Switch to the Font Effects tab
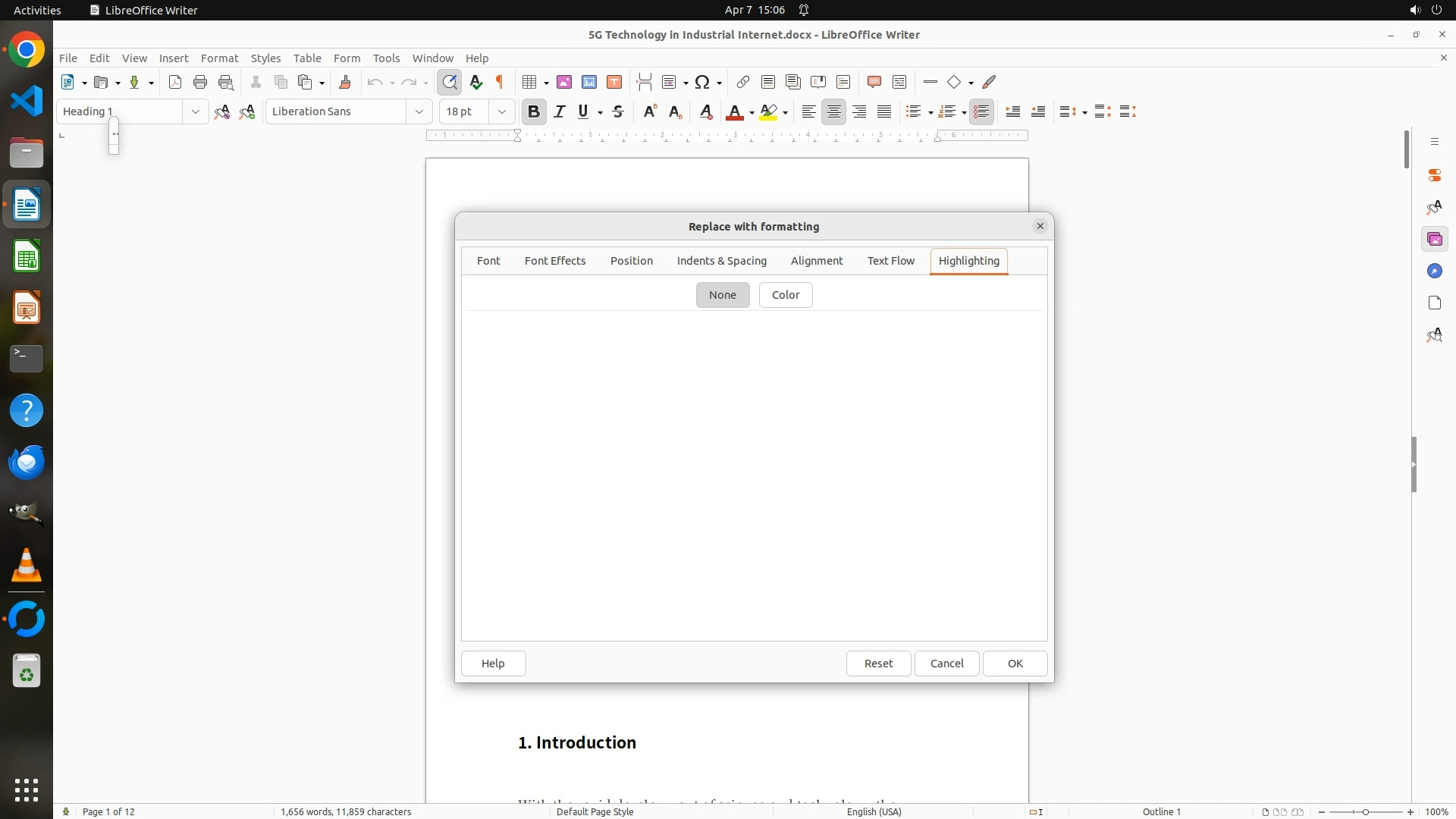1456x819 pixels. pyautogui.click(x=554, y=261)
